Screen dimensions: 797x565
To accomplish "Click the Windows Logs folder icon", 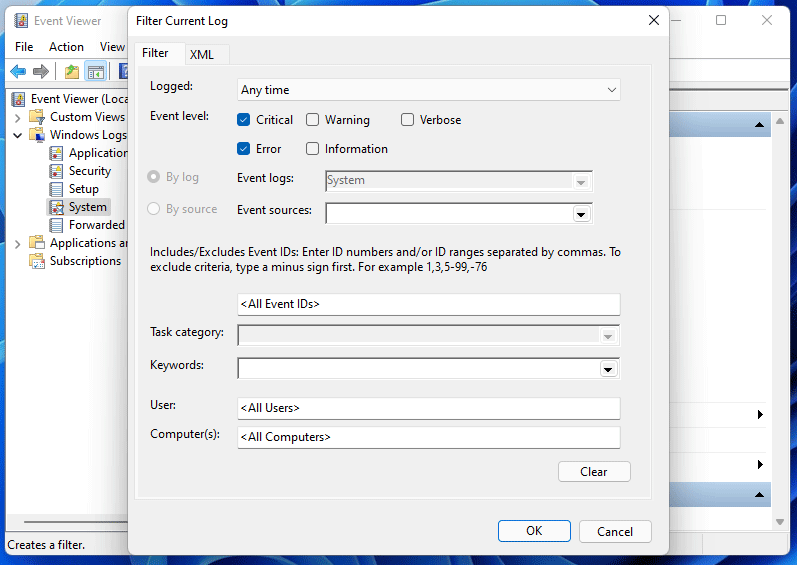I will click(37, 135).
